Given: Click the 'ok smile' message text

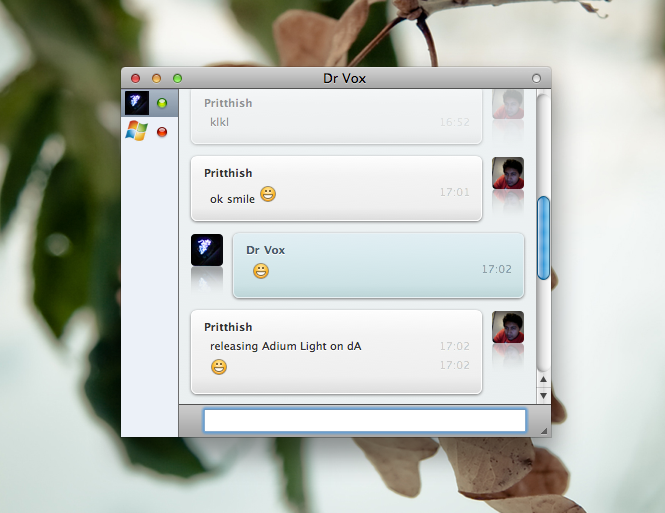Looking at the screenshot, I should click(232, 199).
